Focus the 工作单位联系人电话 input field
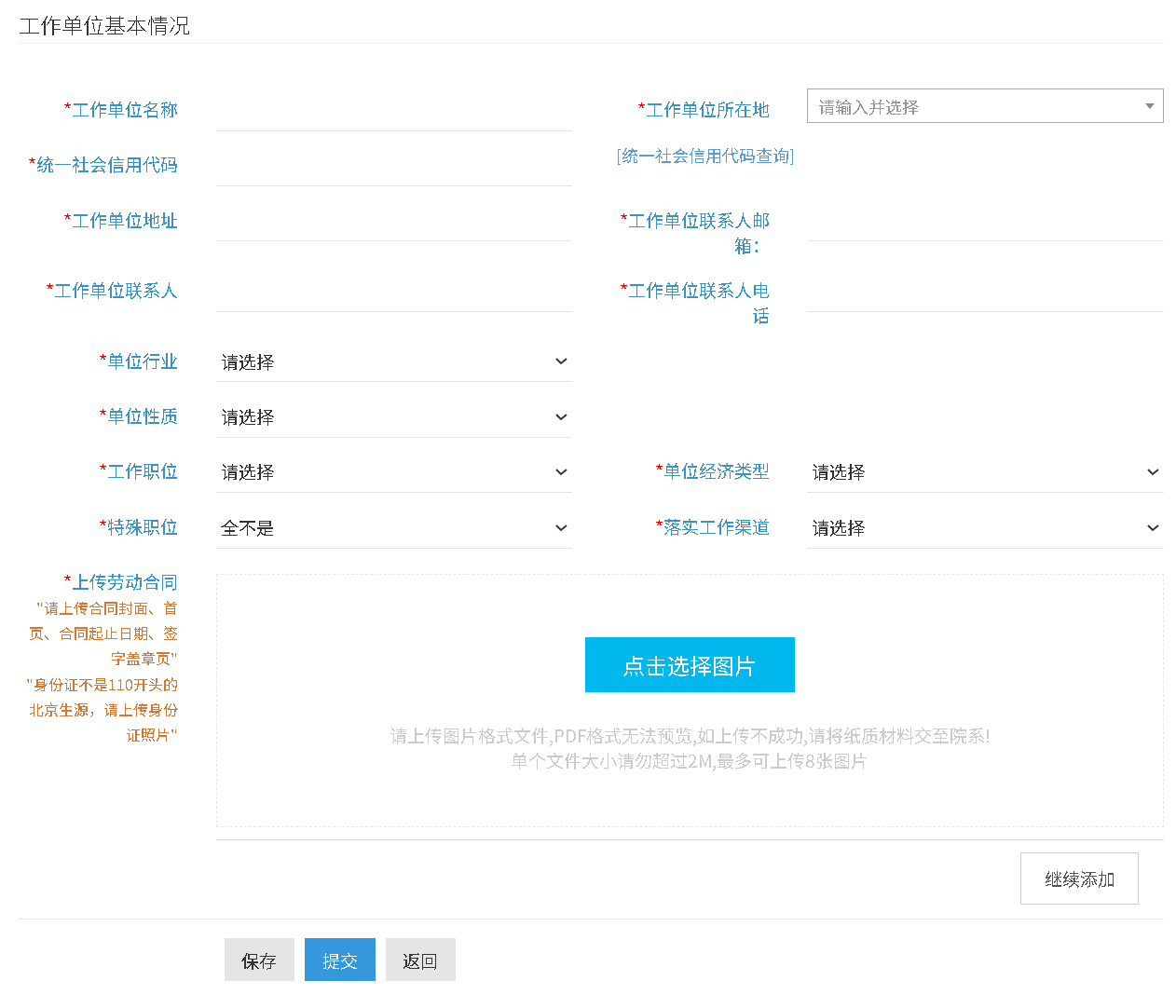 984,293
